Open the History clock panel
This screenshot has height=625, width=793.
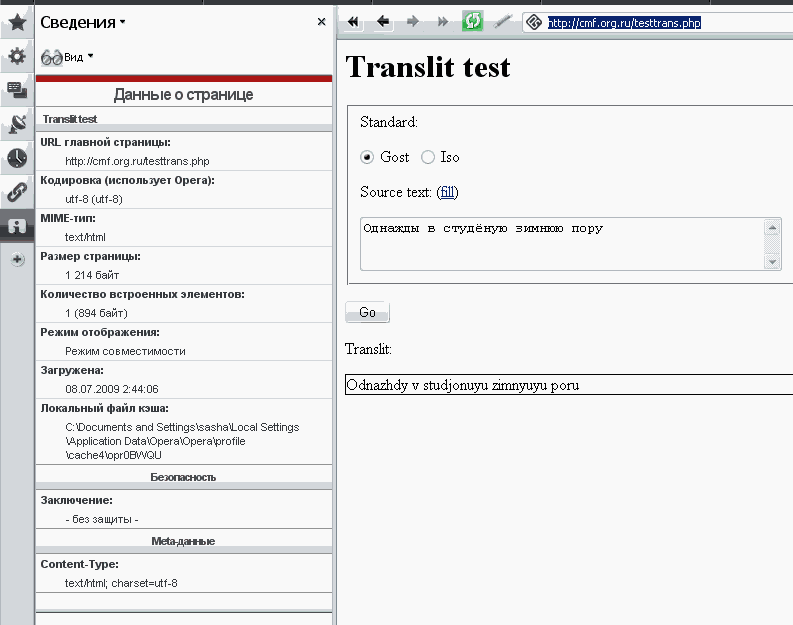[x=17, y=158]
